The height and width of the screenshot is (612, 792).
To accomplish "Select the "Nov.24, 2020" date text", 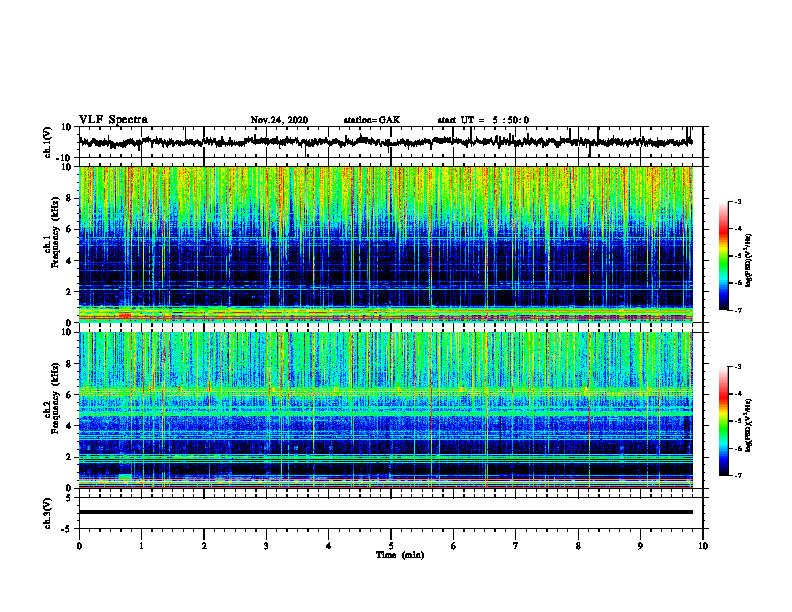I will pyautogui.click(x=279, y=120).
